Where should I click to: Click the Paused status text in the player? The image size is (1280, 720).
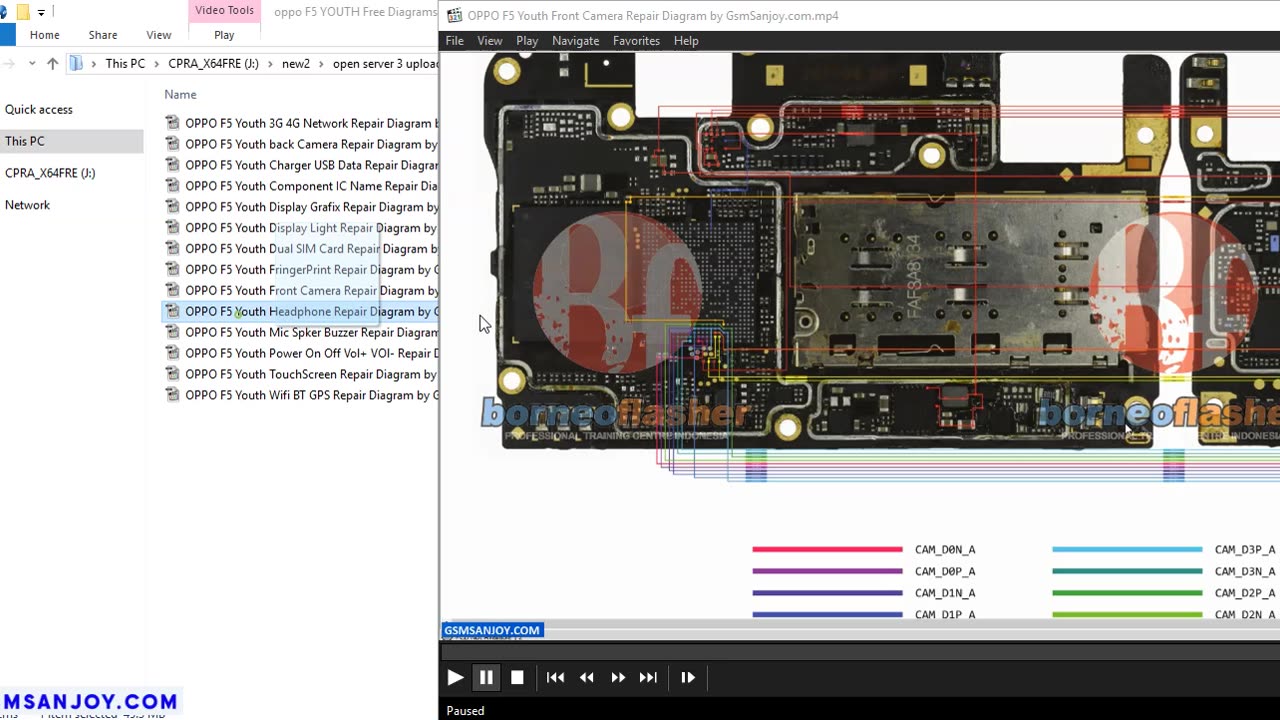point(465,711)
